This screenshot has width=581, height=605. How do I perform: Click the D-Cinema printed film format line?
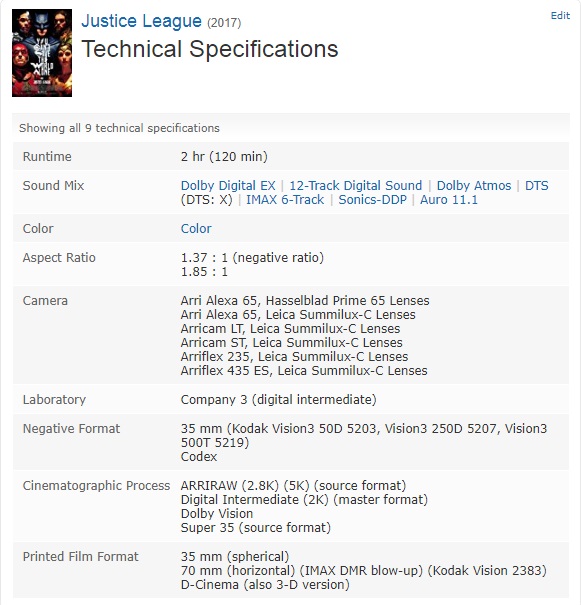coord(265,585)
